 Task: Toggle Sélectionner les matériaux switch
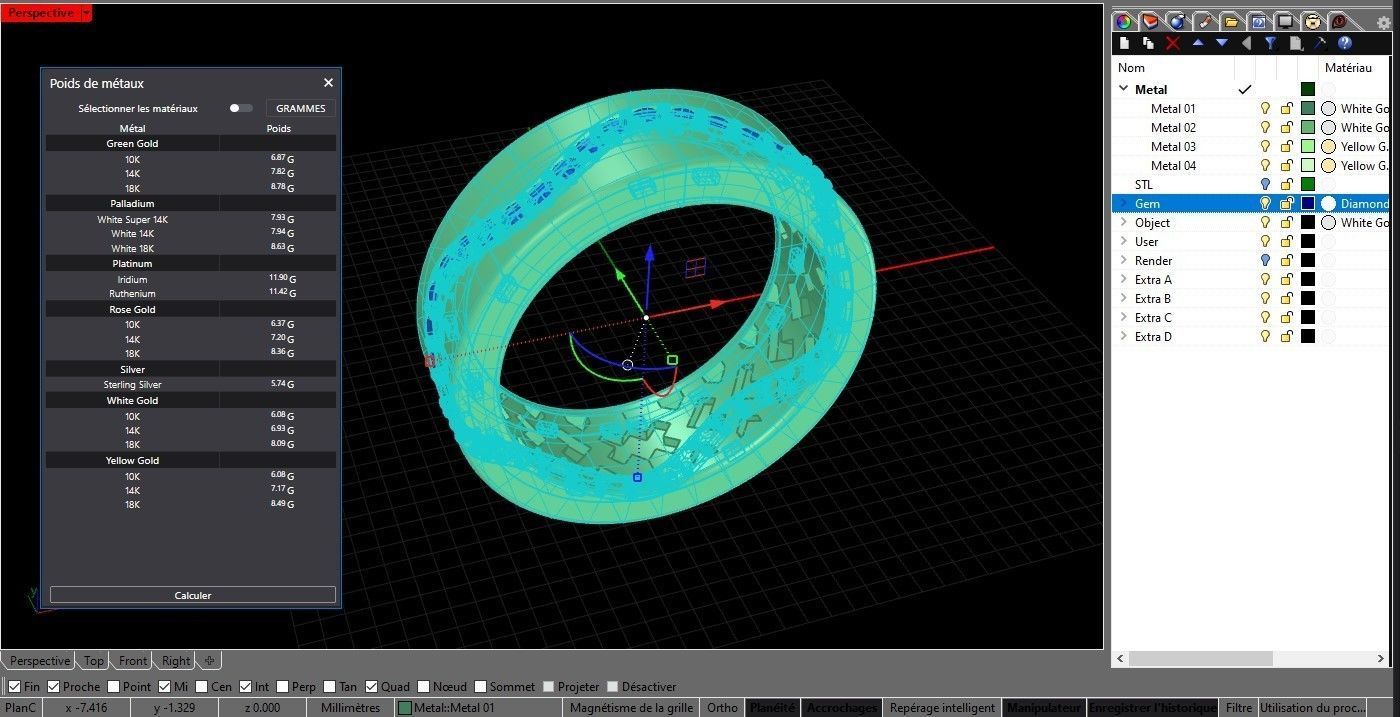240,108
